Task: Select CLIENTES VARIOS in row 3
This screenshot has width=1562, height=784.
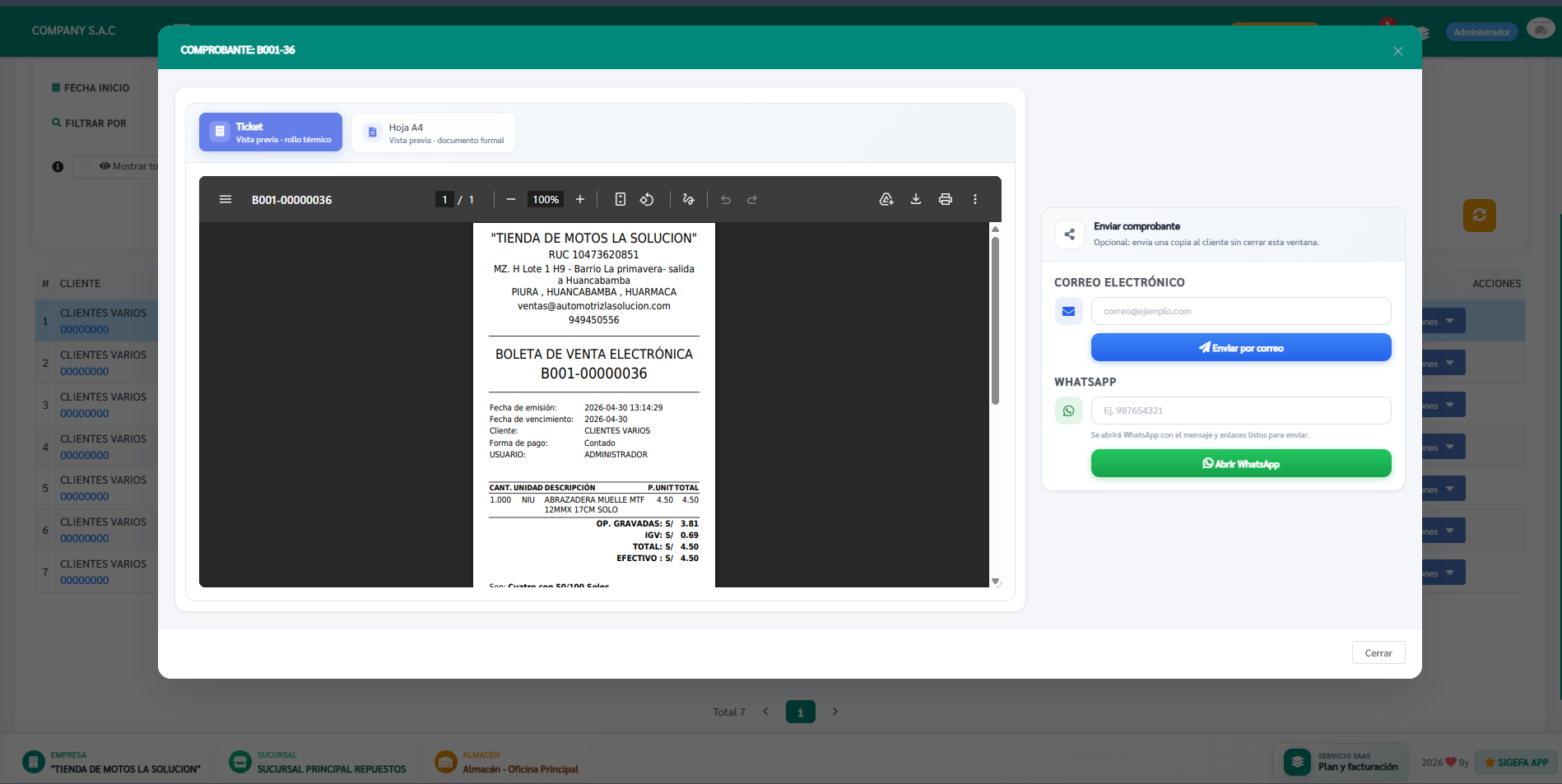Action: coord(103,397)
